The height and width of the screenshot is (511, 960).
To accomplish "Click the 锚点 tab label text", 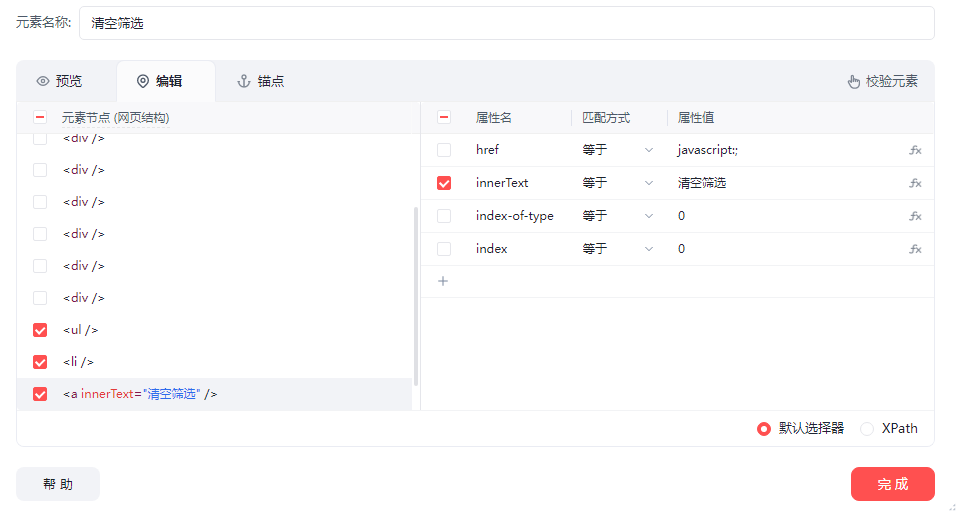I will coord(271,81).
